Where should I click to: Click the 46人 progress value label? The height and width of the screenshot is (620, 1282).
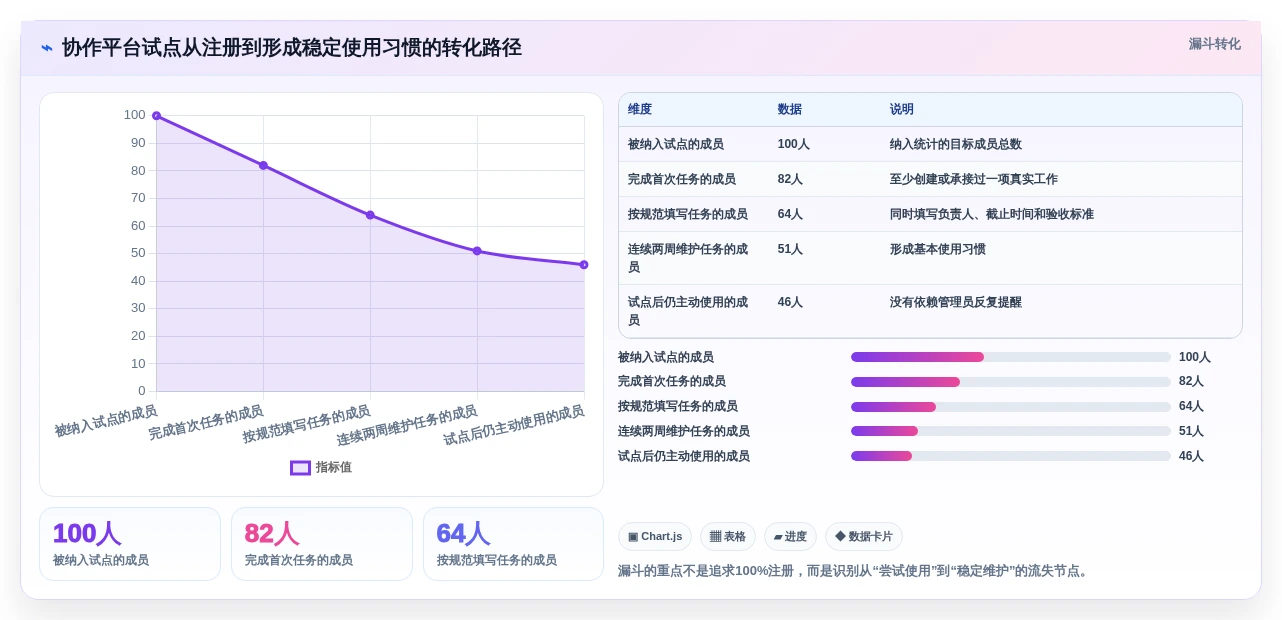pyautogui.click(x=1191, y=456)
